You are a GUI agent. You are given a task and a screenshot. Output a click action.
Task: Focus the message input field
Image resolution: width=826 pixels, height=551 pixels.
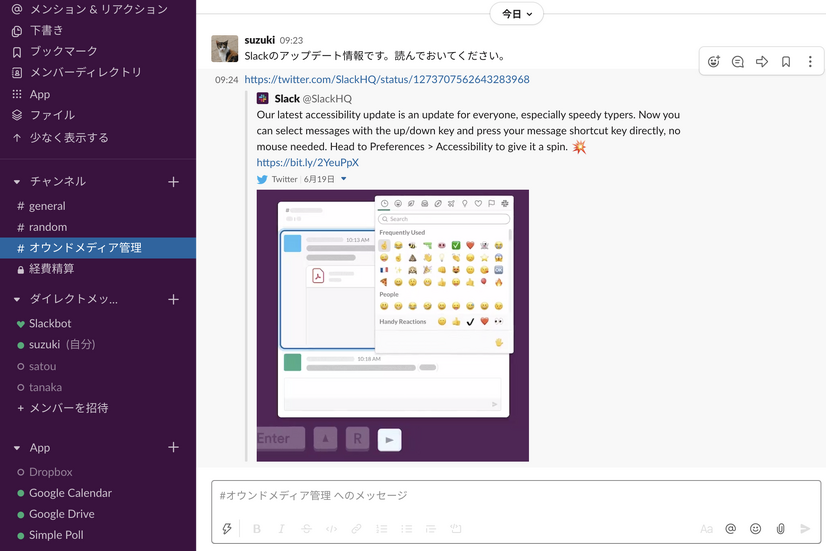pyautogui.click(x=516, y=496)
